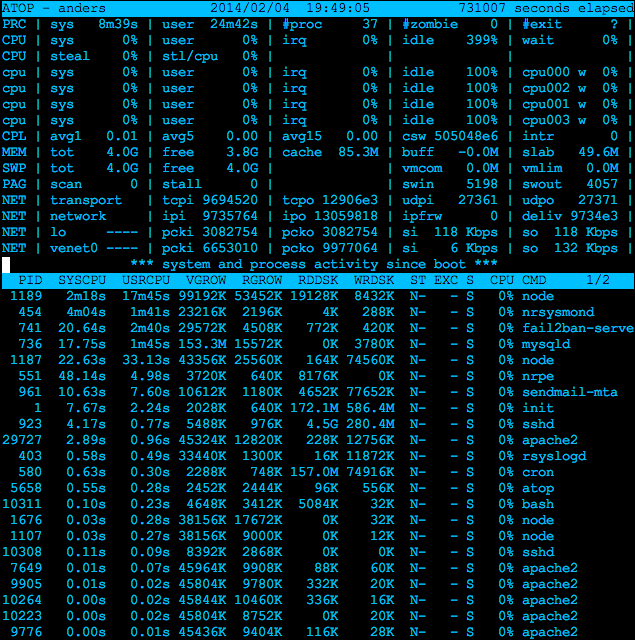This screenshot has width=635, height=640.
Task: Click the cpu001 label
Action: tap(546, 104)
